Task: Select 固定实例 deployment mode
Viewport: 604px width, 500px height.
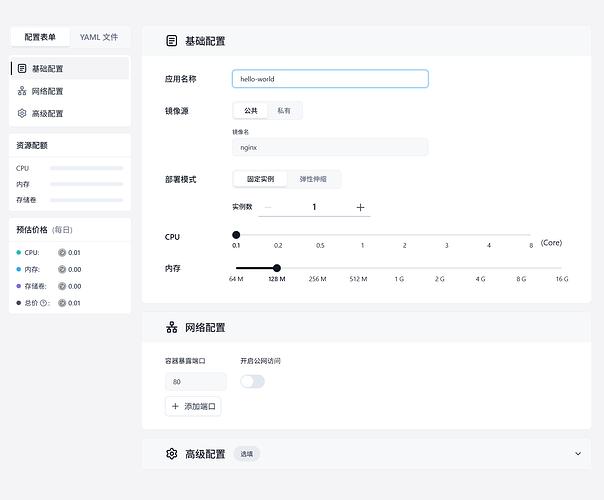Action: (260, 179)
